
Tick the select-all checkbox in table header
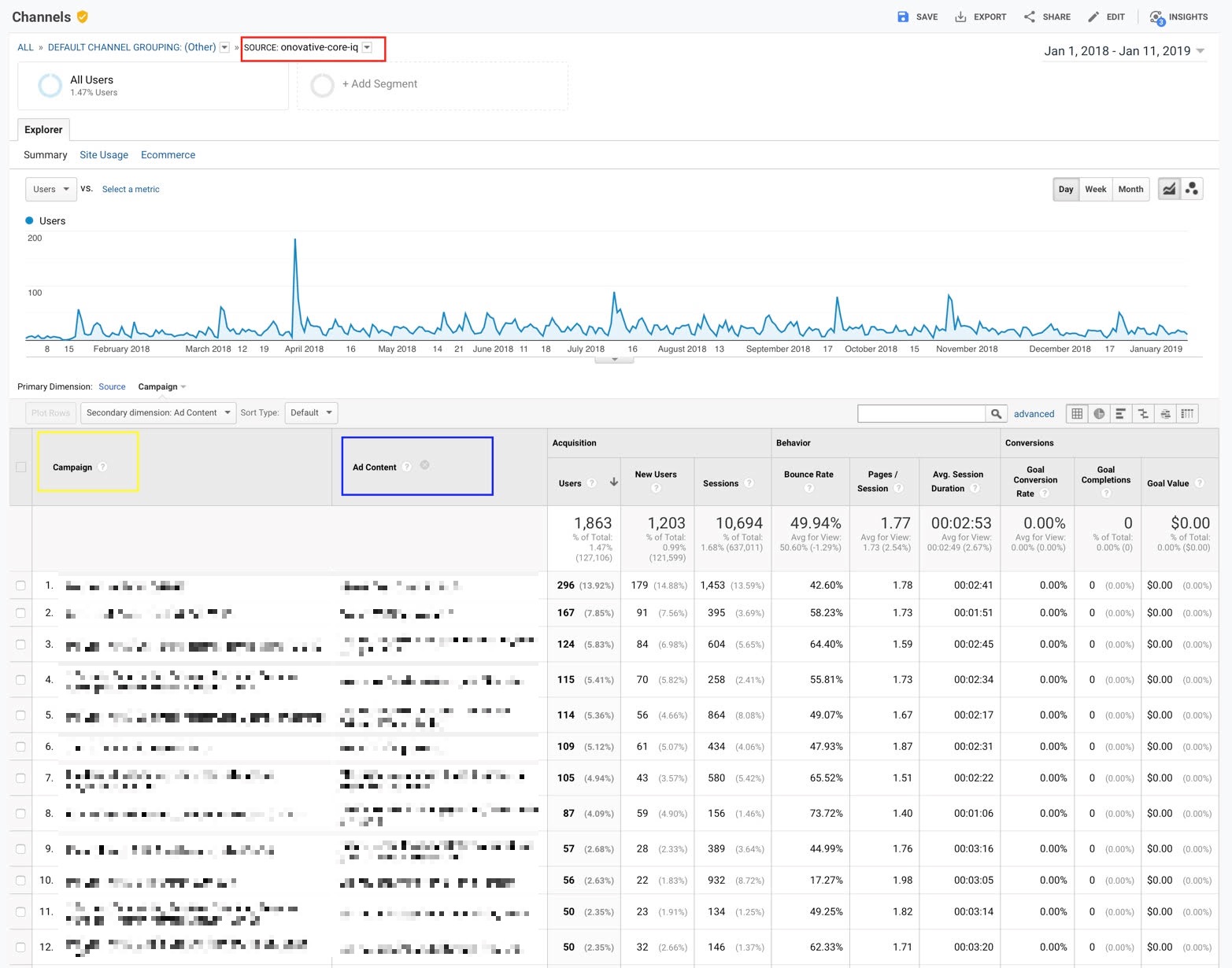[x=21, y=467]
